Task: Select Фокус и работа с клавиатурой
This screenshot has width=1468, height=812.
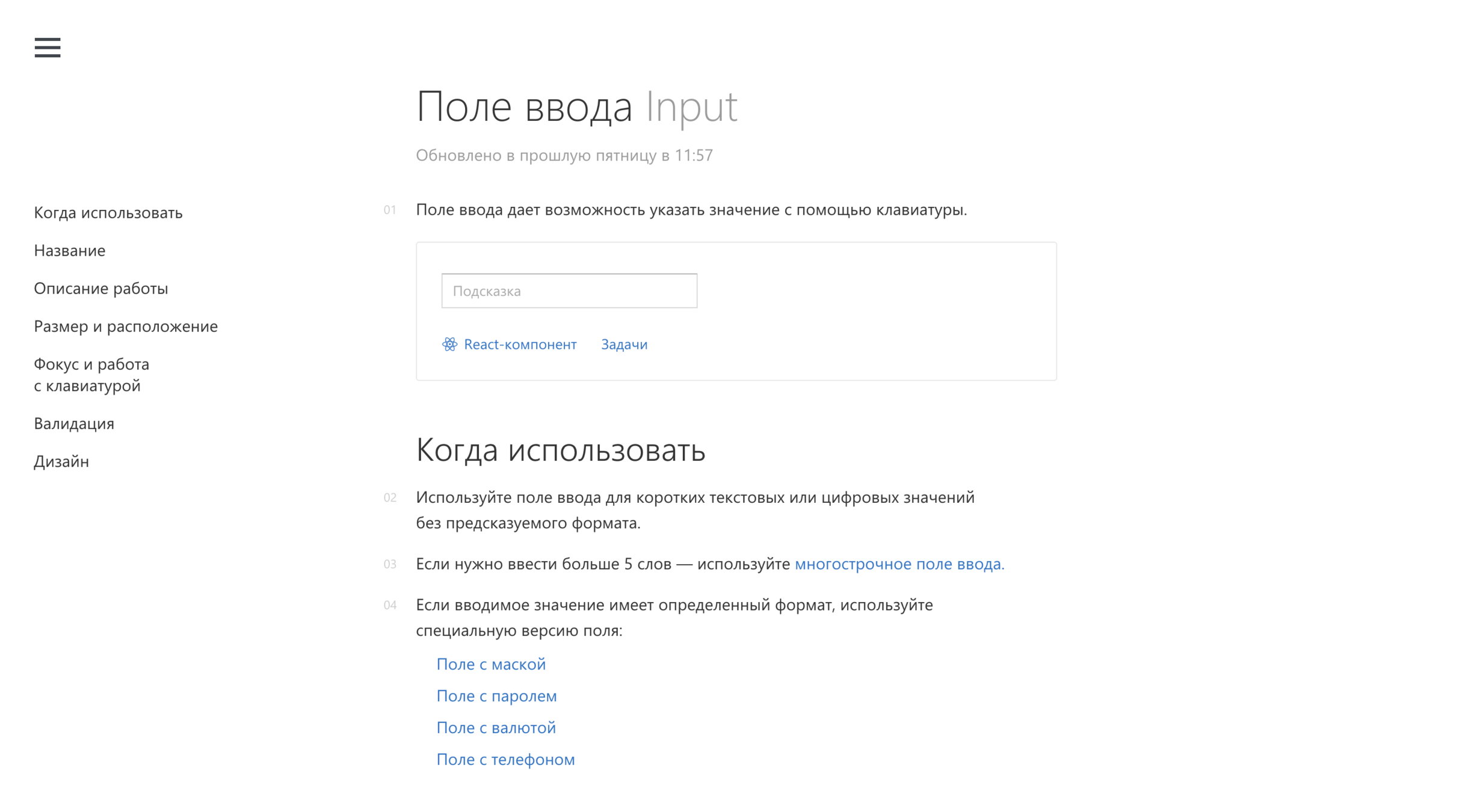Action: tap(91, 374)
